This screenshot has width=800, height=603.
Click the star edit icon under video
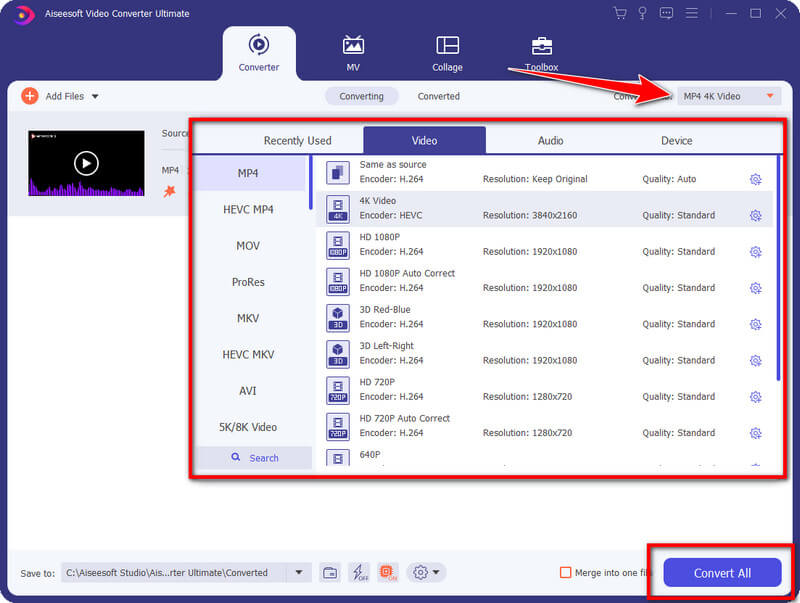(x=169, y=191)
